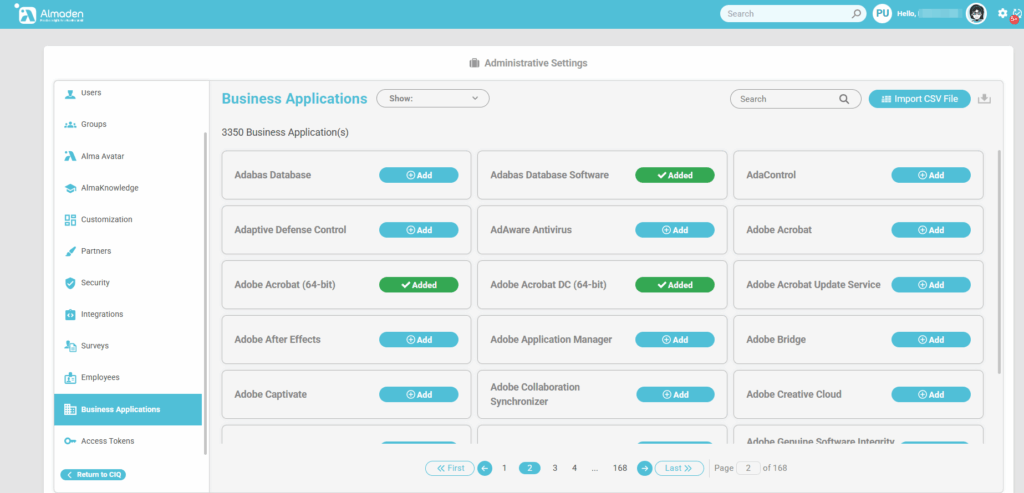This screenshot has width=1024, height=493.
Task: Toggle Added state for Adobe Acrobat (64-bit)
Action: click(418, 285)
